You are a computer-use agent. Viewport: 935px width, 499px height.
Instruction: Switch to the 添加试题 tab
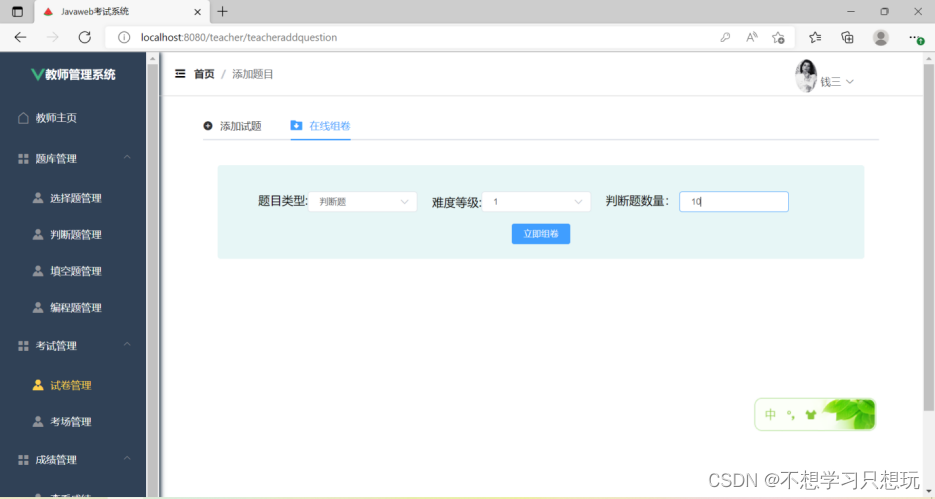233,126
